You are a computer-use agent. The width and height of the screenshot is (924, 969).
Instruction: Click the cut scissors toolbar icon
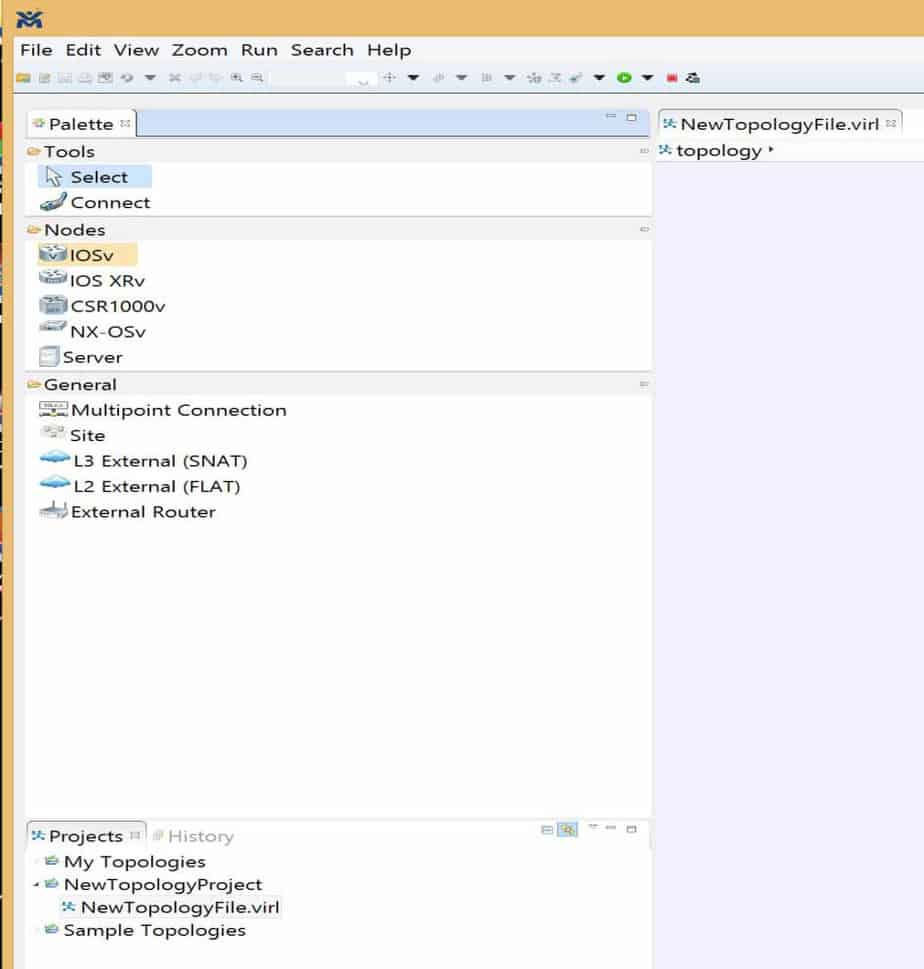pyautogui.click(x=175, y=78)
